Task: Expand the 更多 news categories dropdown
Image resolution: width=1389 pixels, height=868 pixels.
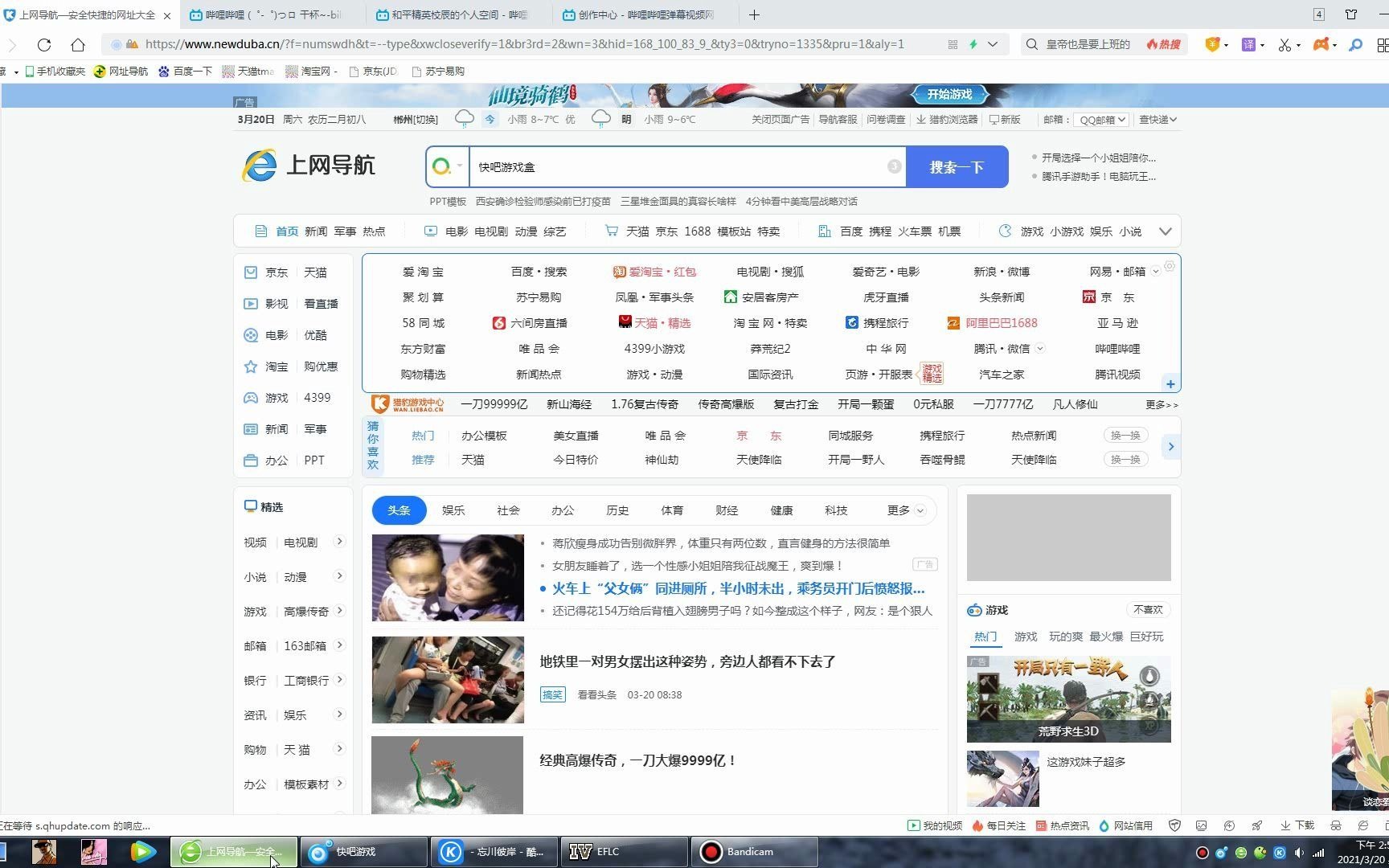Action: point(906,510)
